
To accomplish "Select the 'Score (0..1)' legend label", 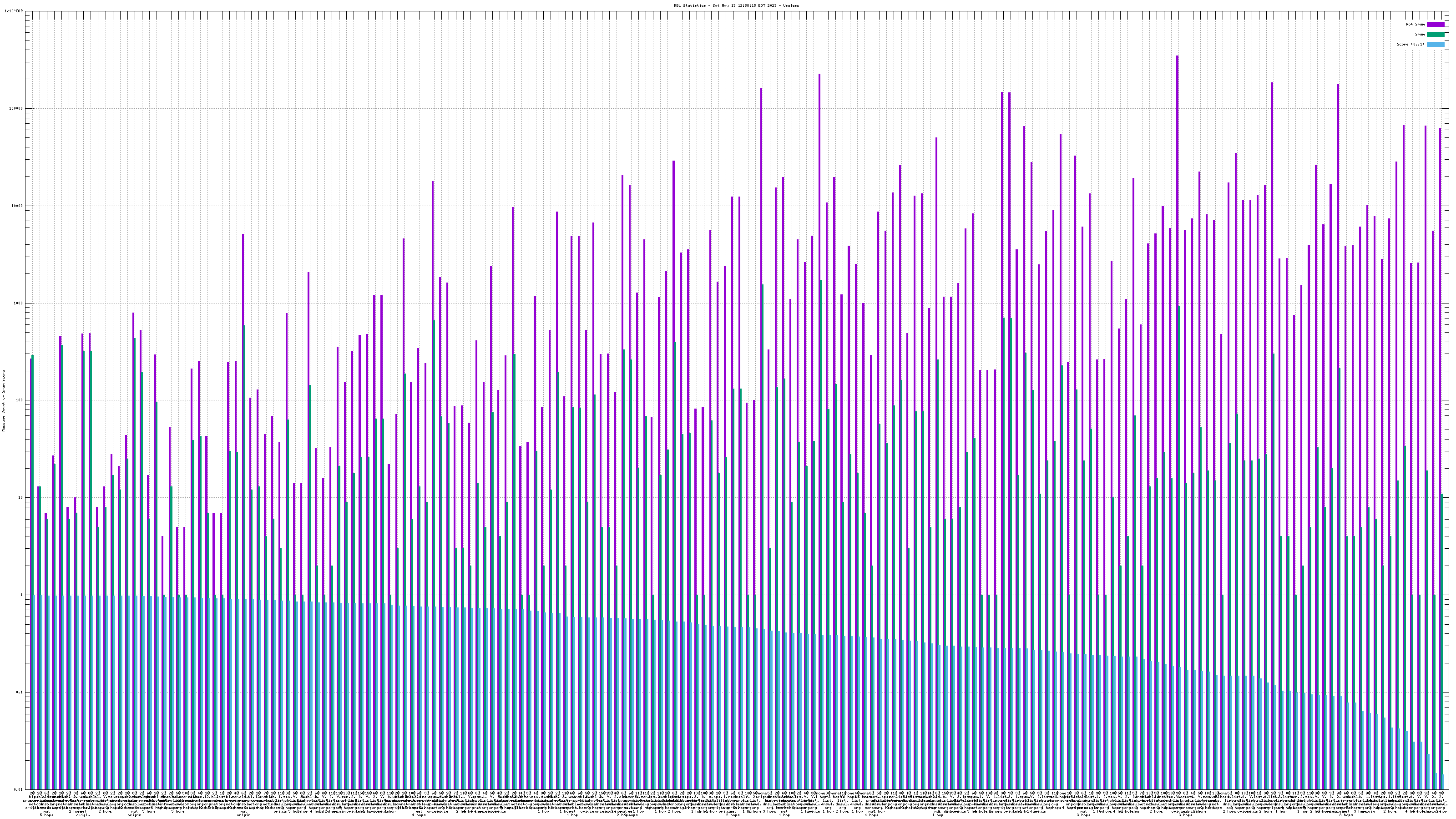I will 1410,44.
